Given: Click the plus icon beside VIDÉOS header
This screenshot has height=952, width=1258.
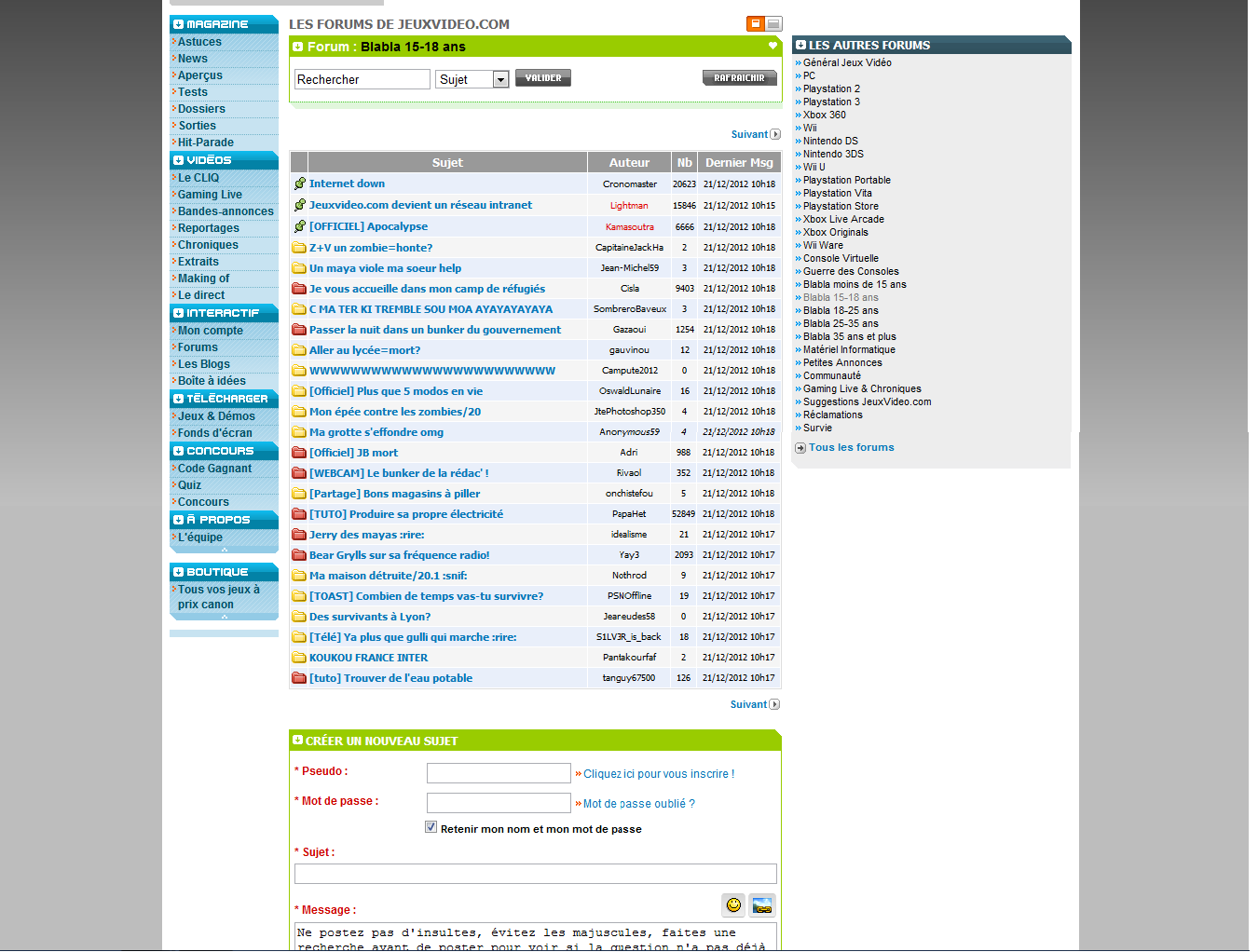Looking at the screenshot, I should [x=178, y=160].
